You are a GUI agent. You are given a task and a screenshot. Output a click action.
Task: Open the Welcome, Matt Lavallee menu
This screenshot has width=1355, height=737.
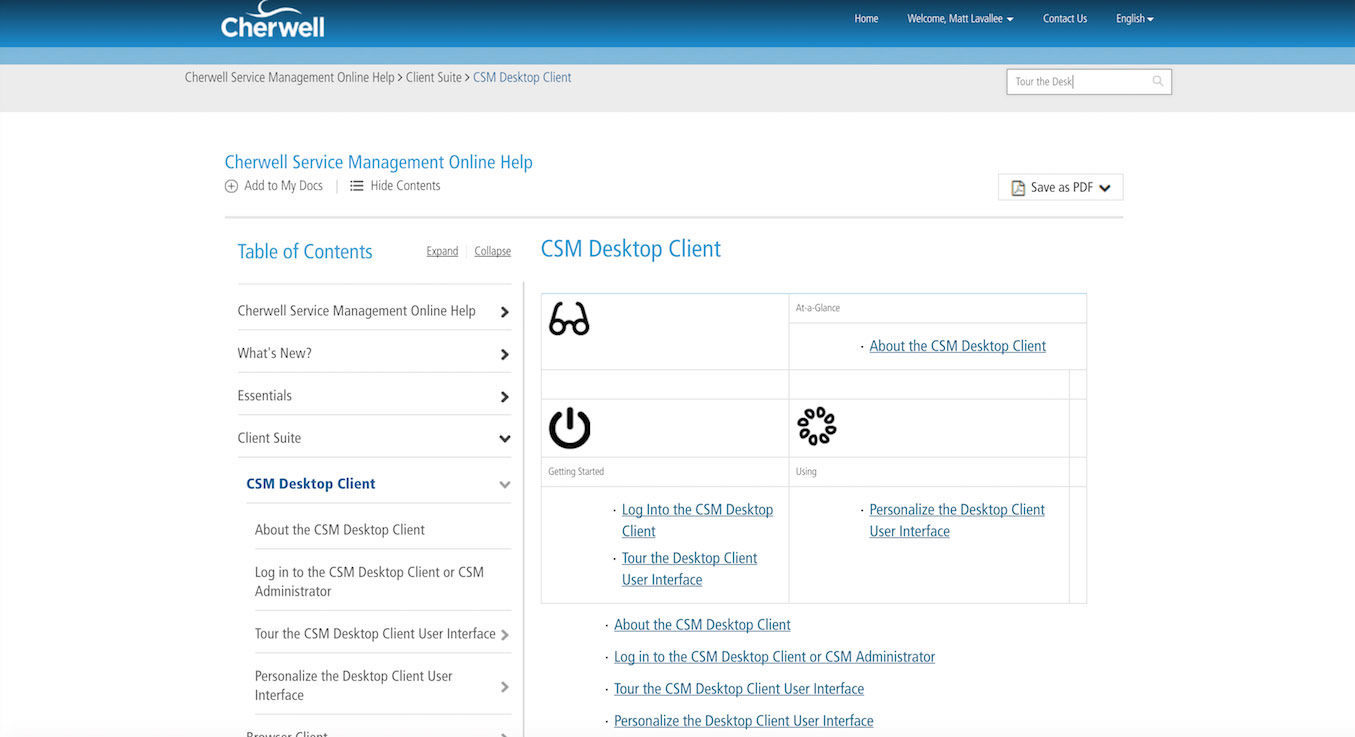[x=959, y=19]
